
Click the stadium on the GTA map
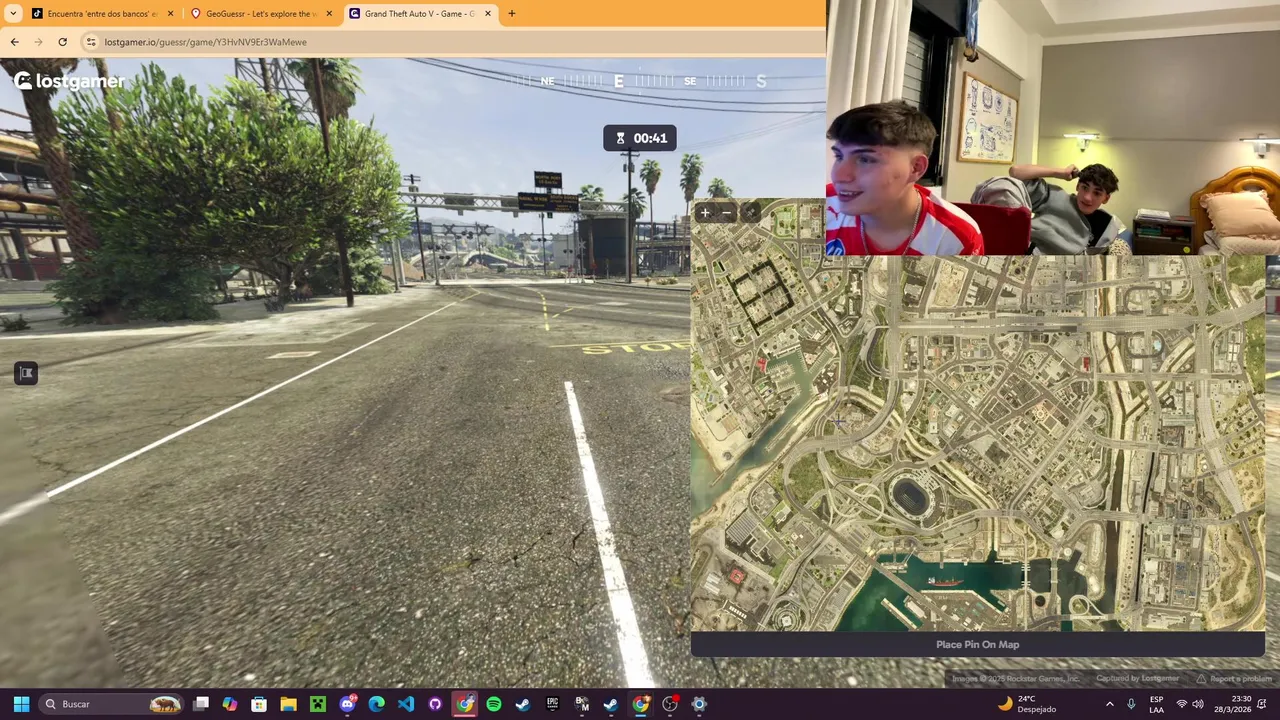pyautogui.click(x=910, y=495)
